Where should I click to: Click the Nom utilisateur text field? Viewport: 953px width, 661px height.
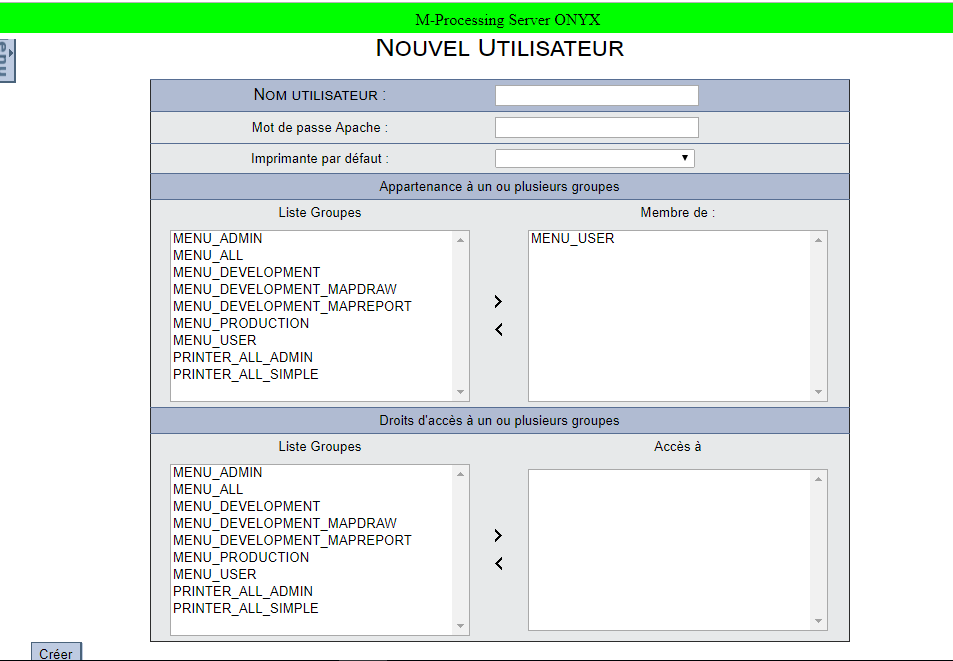pos(596,95)
